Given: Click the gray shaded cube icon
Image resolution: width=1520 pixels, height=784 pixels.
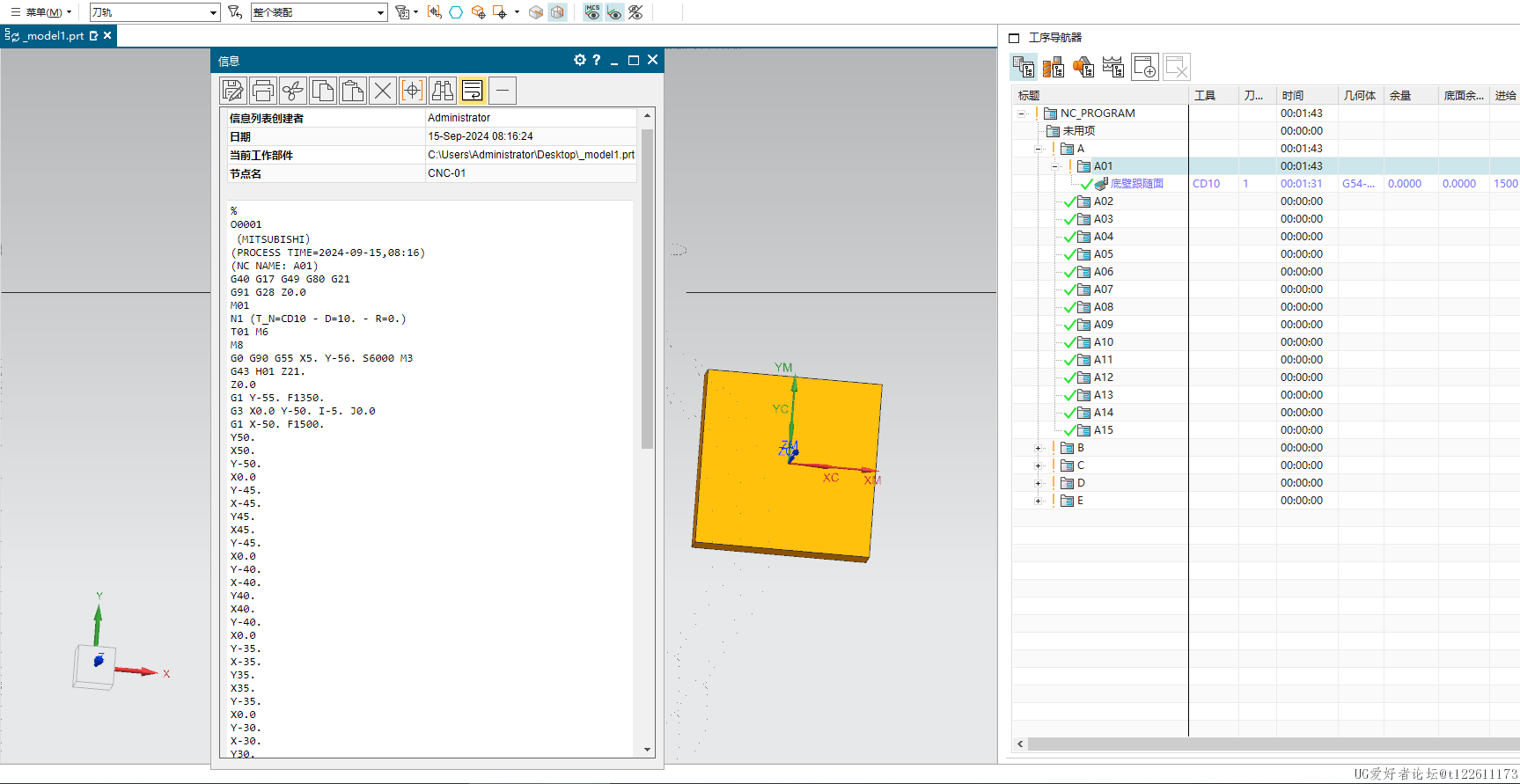Looking at the screenshot, I should pyautogui.click(x=536, y=12).
